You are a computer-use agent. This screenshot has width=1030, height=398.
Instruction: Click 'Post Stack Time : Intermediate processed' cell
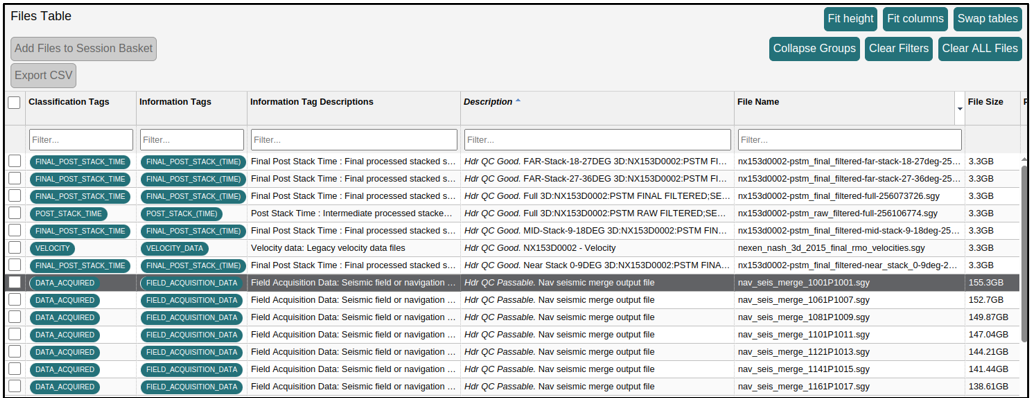click(x=352, y=213)
